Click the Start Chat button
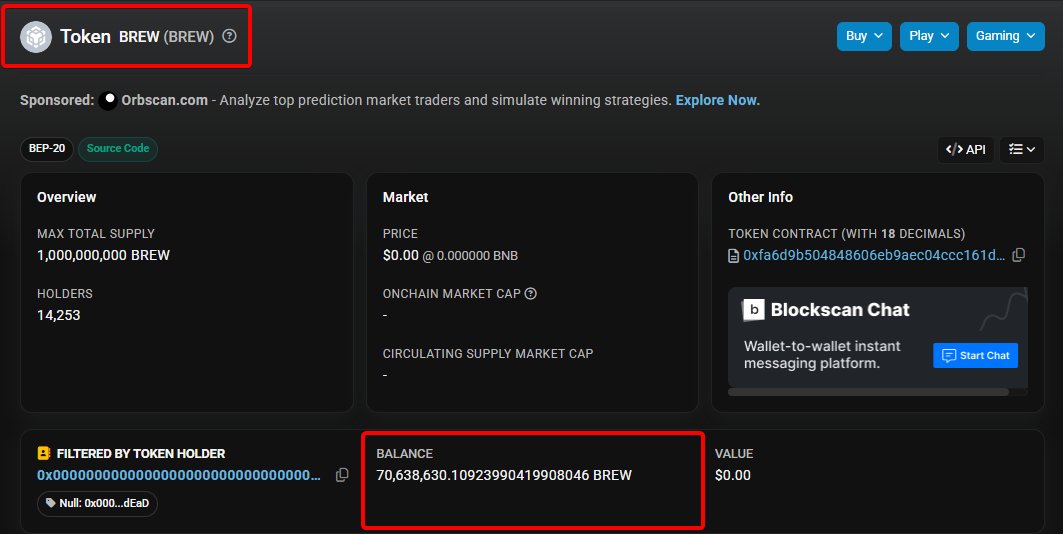The image size is (1063, 534). [x=975, y=356]
